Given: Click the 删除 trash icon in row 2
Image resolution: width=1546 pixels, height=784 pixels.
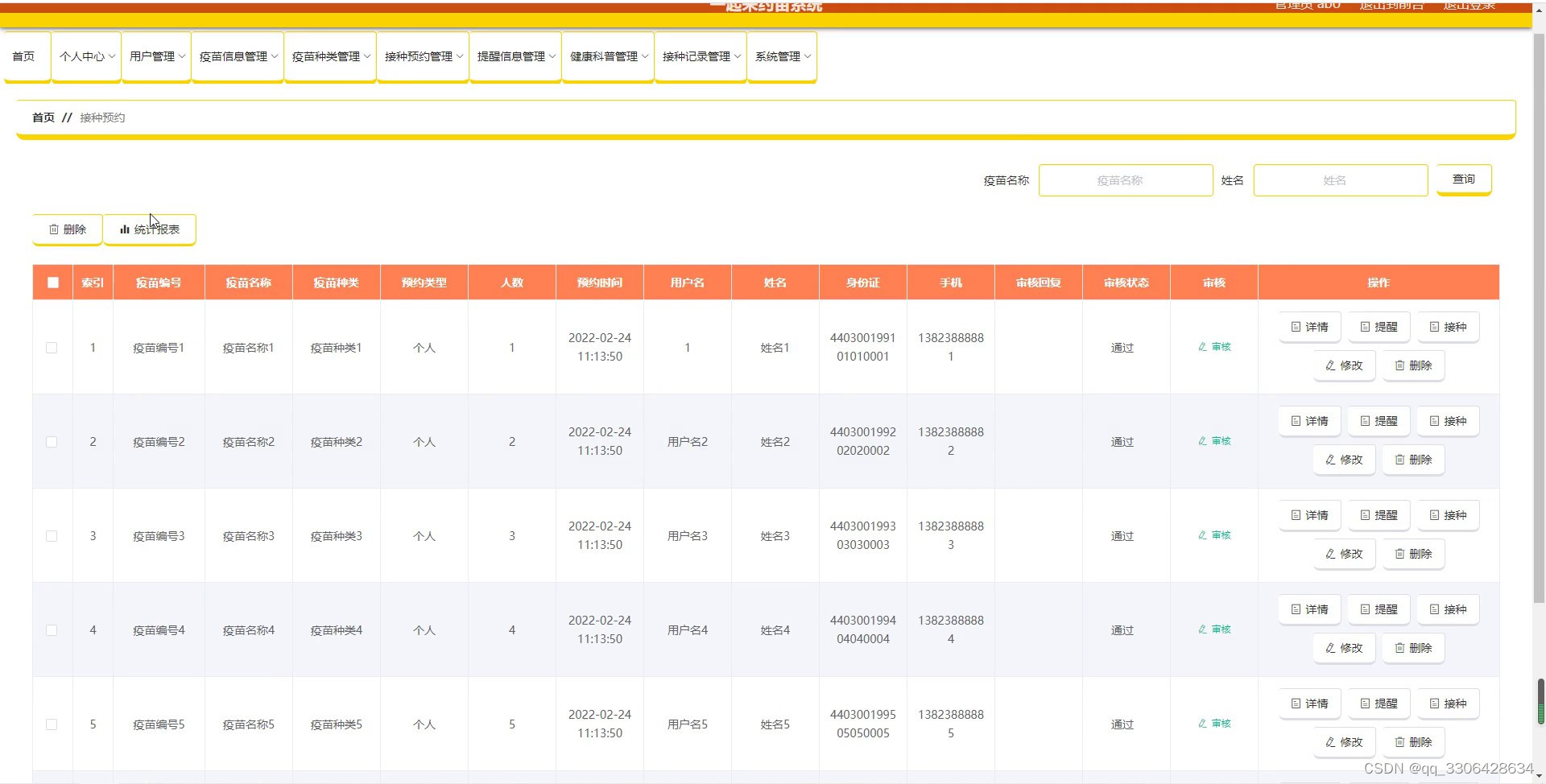Looking at the screenshot, I should [x=1399, y=460].
